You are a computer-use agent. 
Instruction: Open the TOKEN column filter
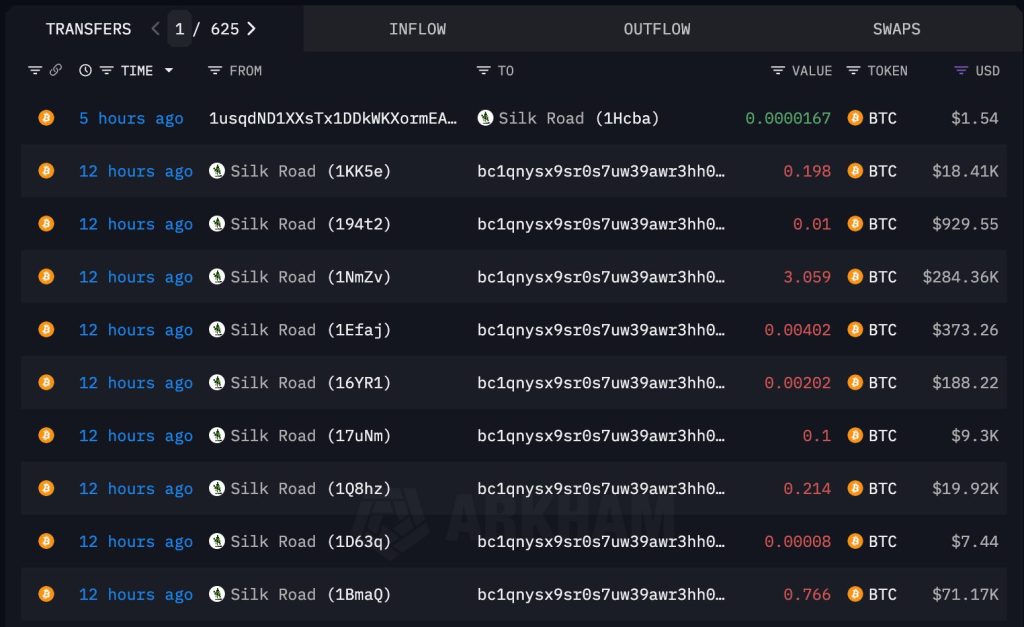click(854, 70)
